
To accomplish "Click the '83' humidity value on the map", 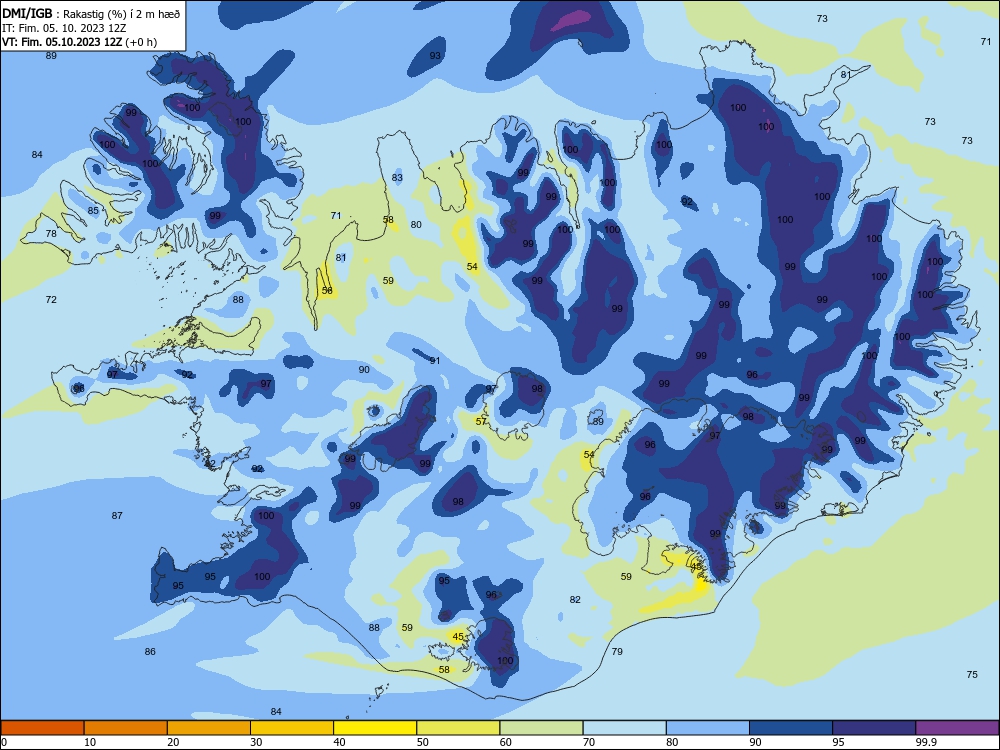I will 397,177.
